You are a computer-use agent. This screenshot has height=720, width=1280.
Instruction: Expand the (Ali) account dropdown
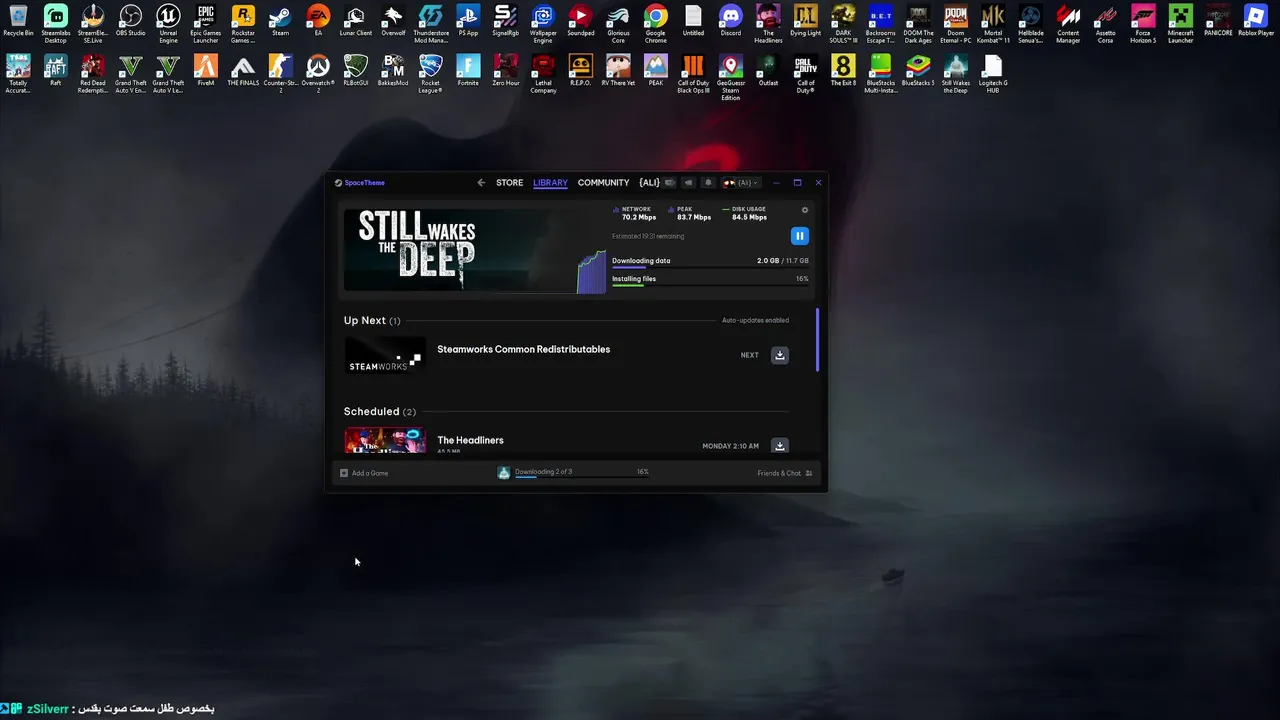(742, 183)
